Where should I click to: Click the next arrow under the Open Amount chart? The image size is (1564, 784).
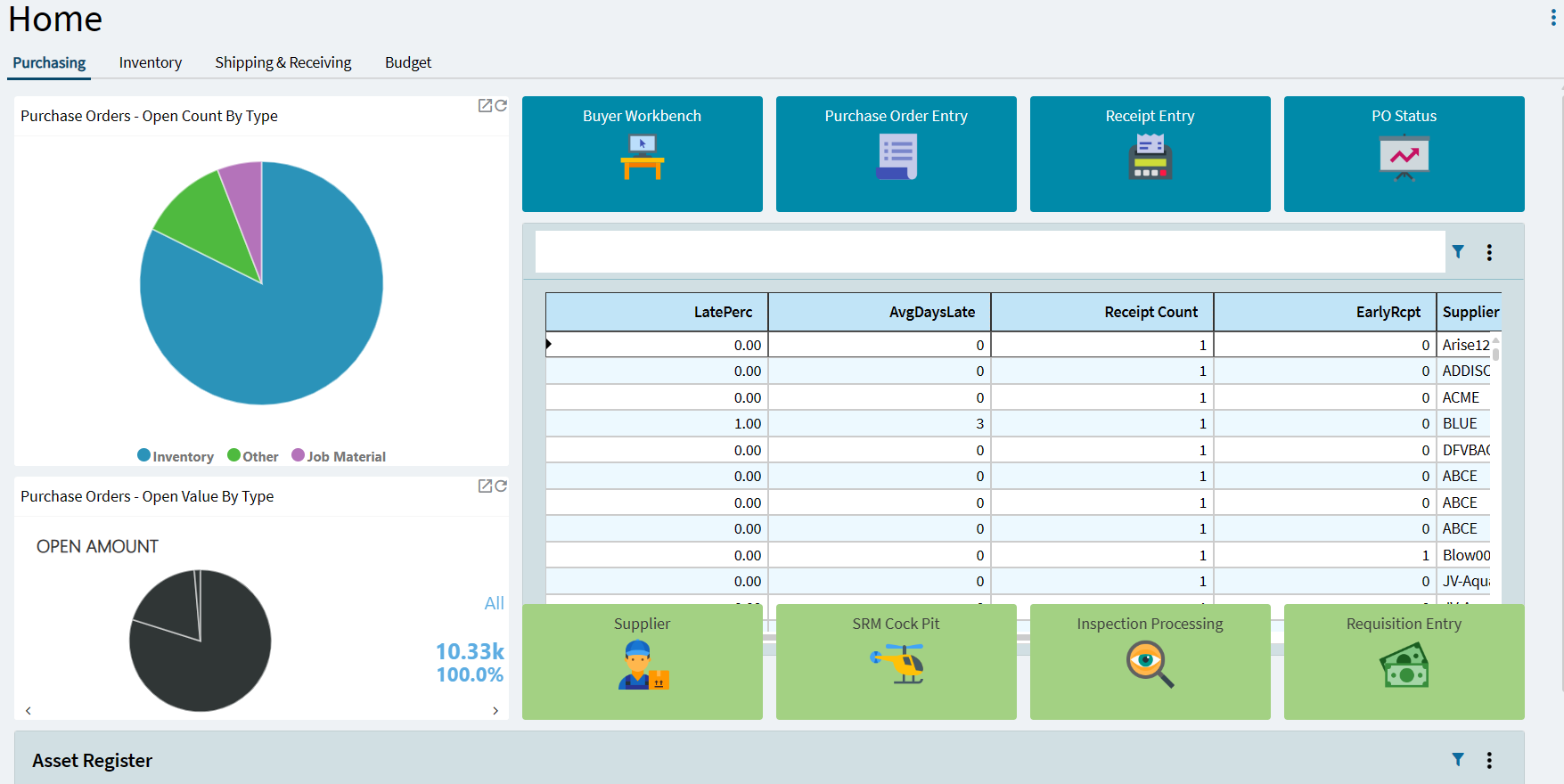point(495,711)
